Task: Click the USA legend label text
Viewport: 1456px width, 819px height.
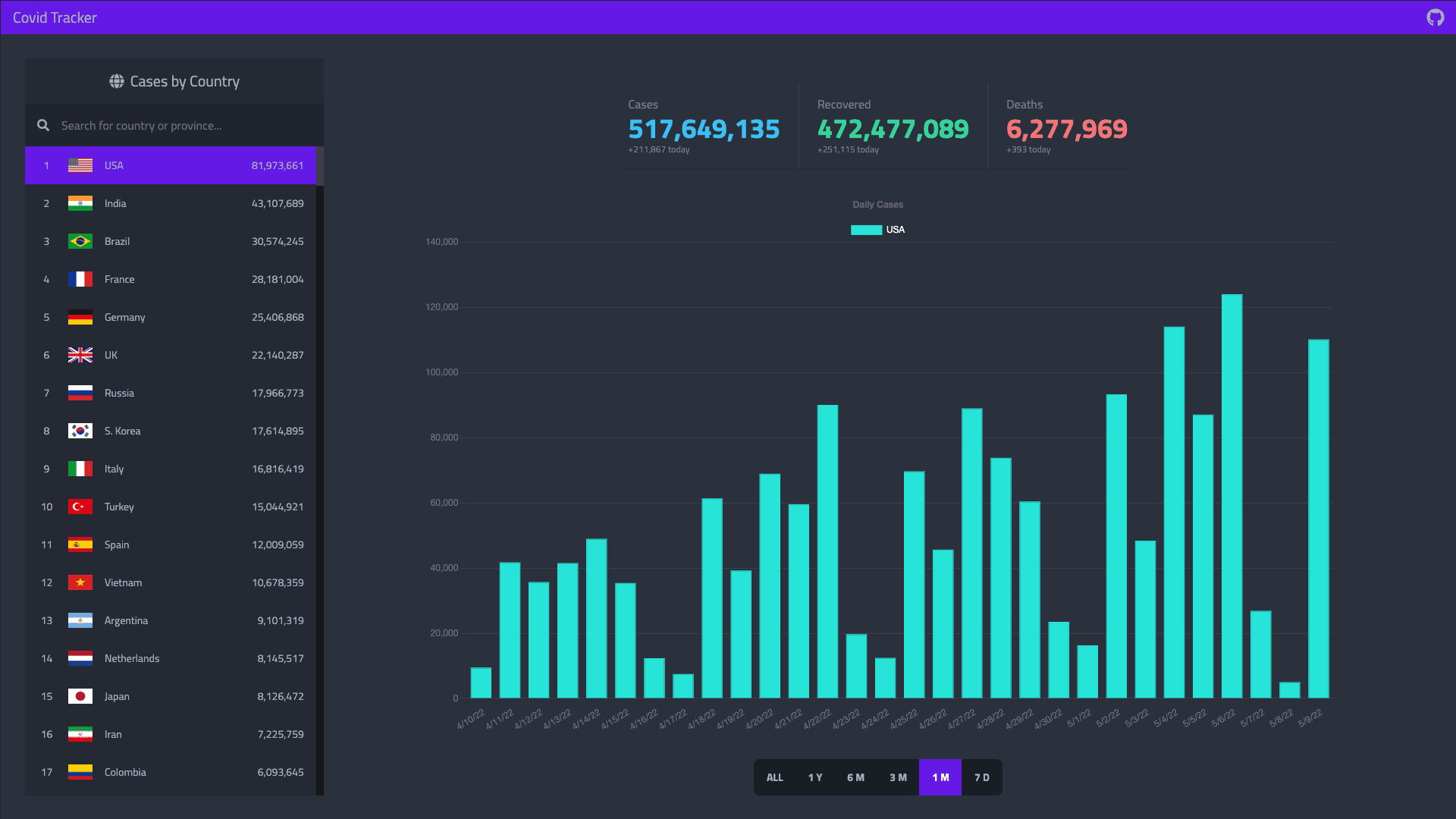Action: click(896, 230)
